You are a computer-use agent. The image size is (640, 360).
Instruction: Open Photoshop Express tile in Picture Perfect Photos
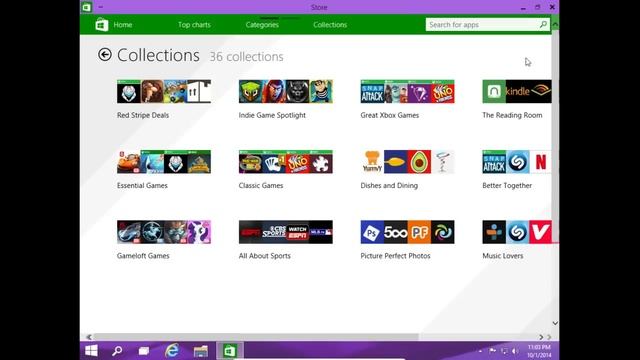pos(372,232)
